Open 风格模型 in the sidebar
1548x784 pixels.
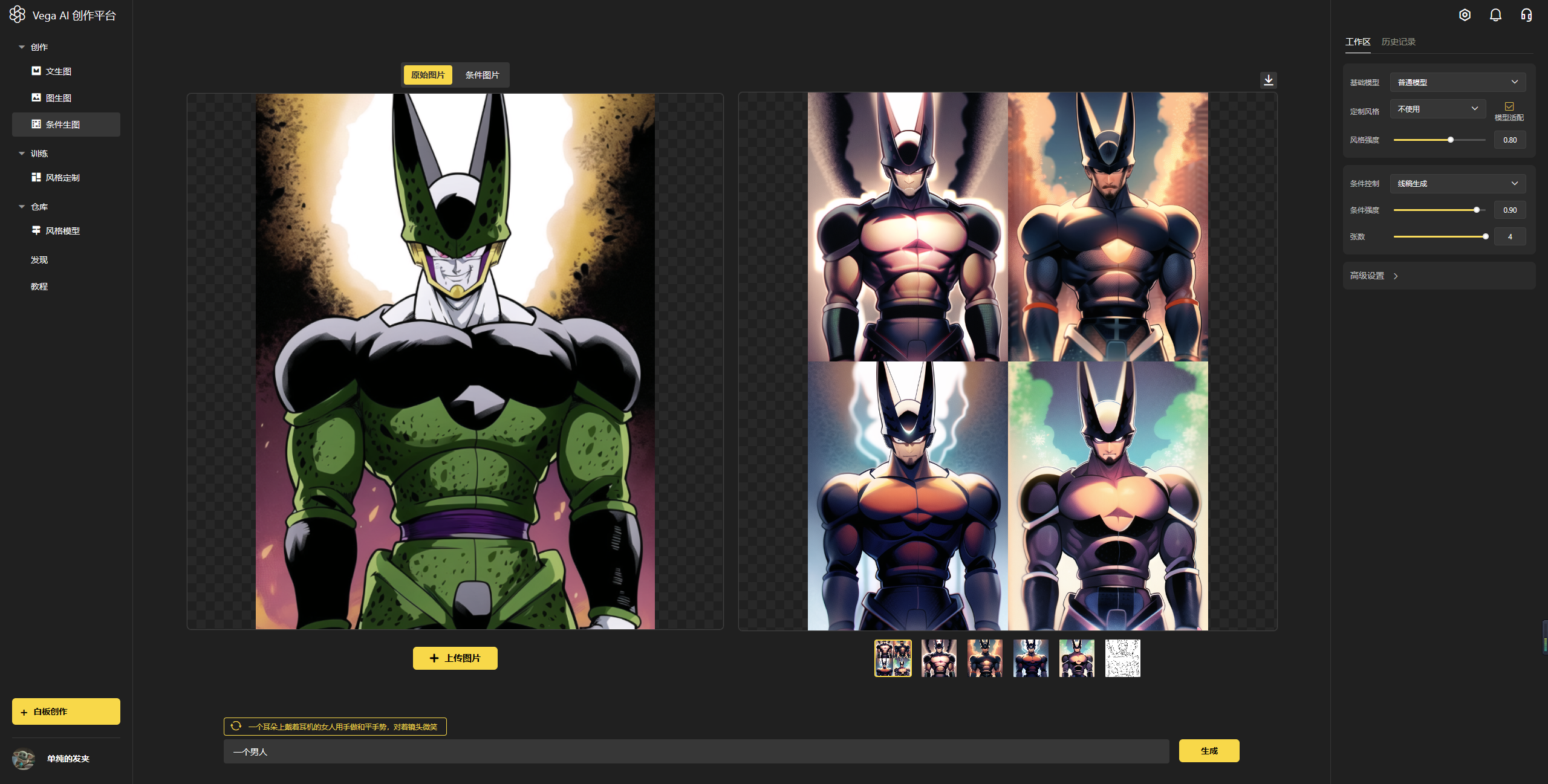[x=62, y=231]
